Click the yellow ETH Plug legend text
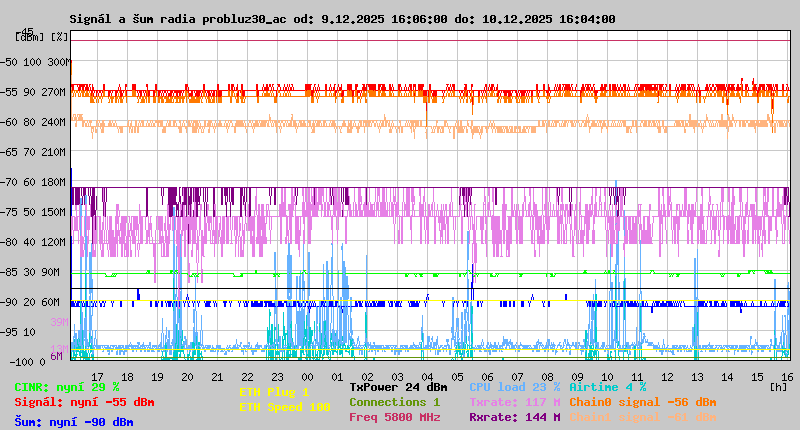The height and width of the screenshot is (430, 800). pos(274,392)
